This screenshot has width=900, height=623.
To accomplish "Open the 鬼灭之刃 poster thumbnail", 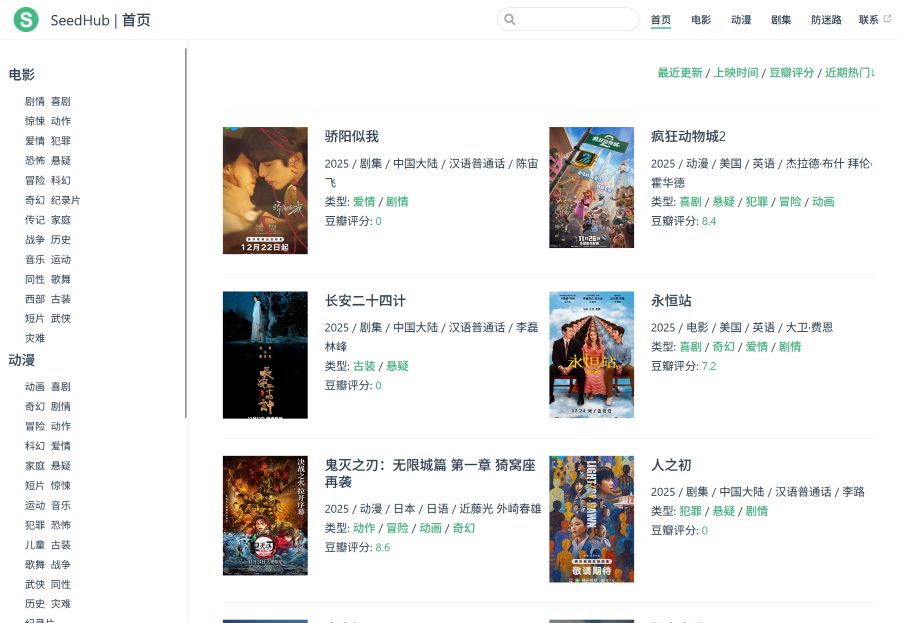I will point(265,515).
